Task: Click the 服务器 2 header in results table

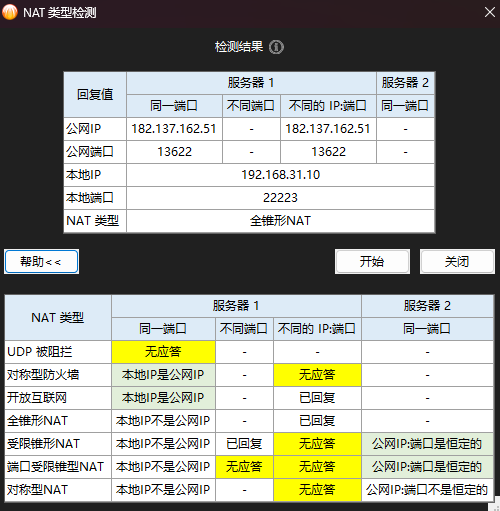Action: 405,83
